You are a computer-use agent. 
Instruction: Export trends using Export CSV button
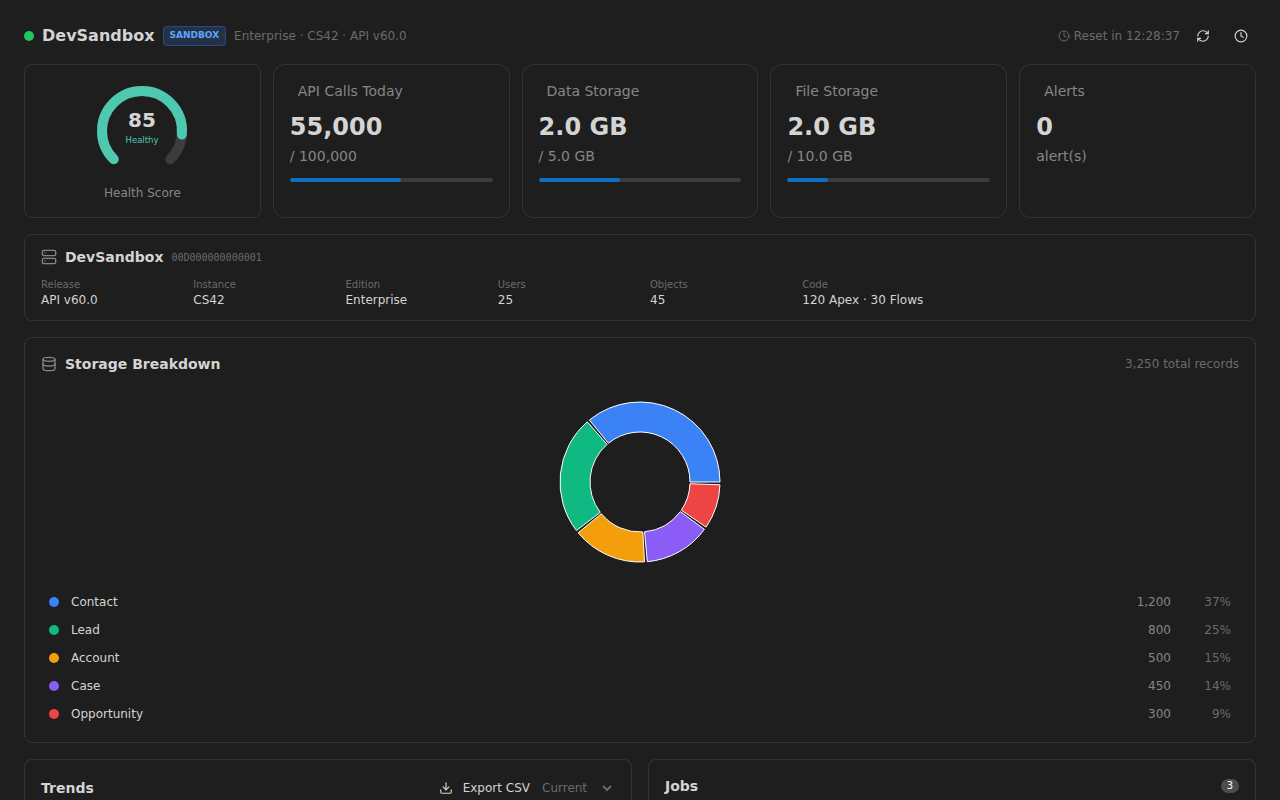(x=485, y=788)
